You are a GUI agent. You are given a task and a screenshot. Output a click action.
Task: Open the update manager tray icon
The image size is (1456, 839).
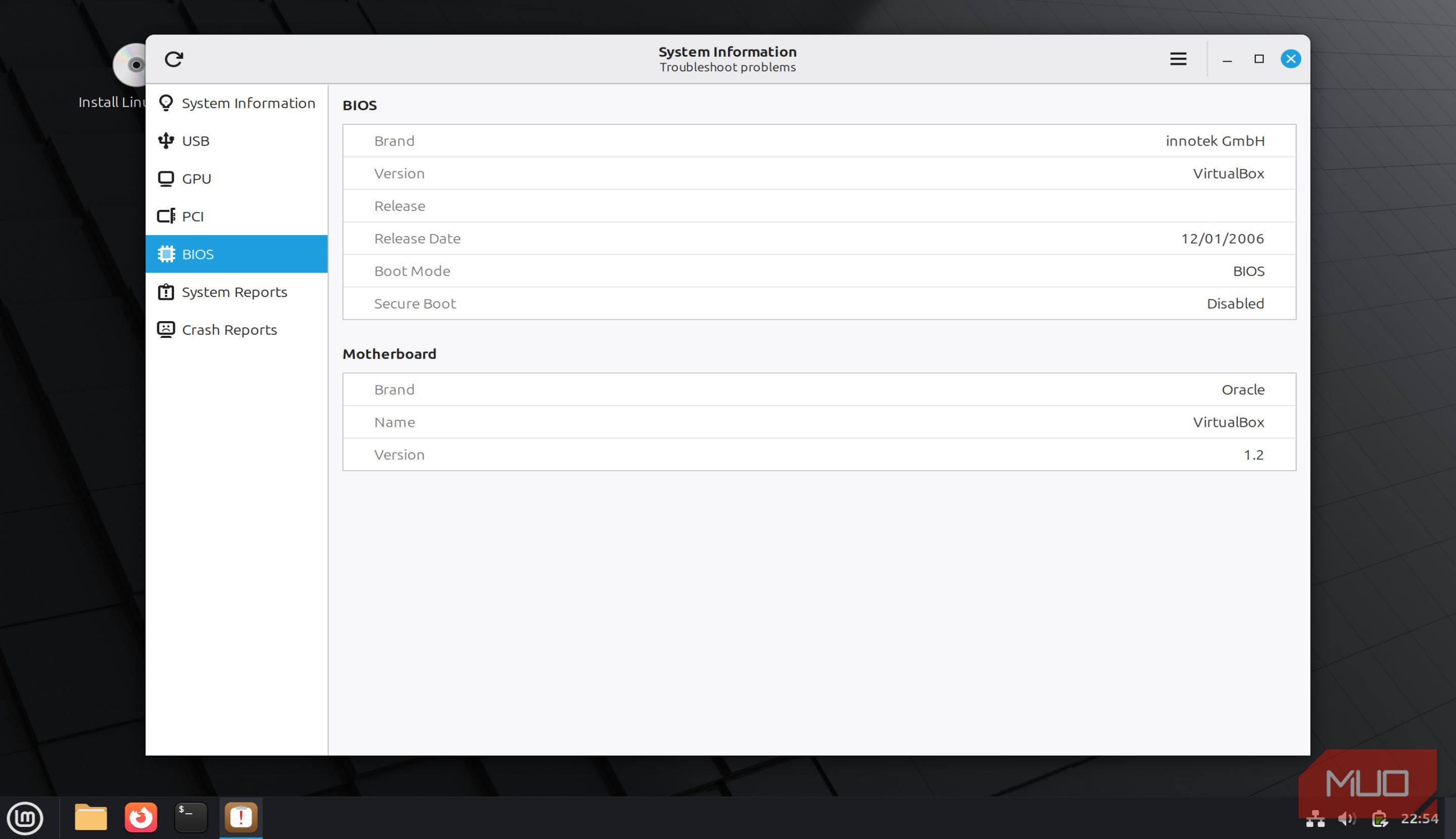(1379, 819)
